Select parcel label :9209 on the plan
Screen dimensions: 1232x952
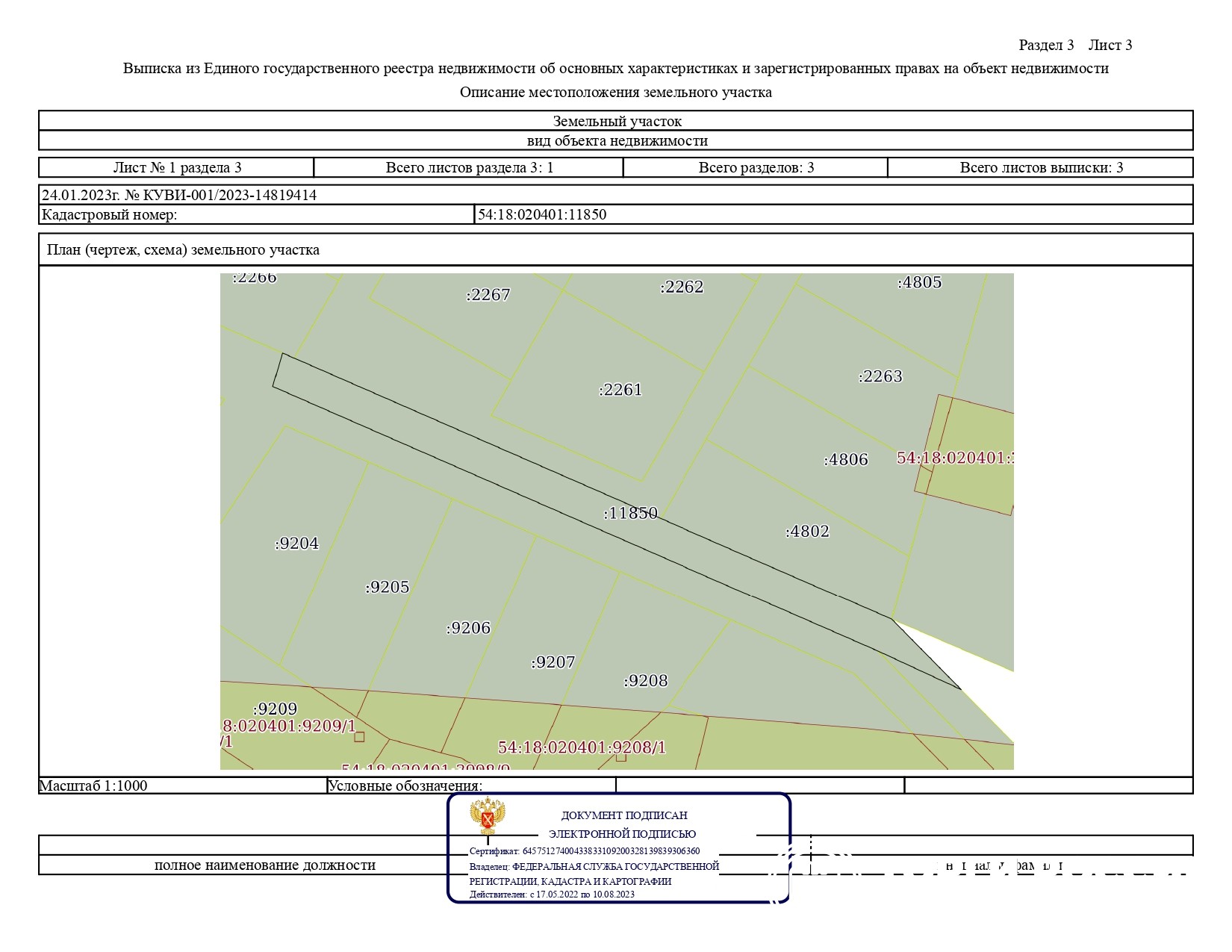[x=275, y=709]
